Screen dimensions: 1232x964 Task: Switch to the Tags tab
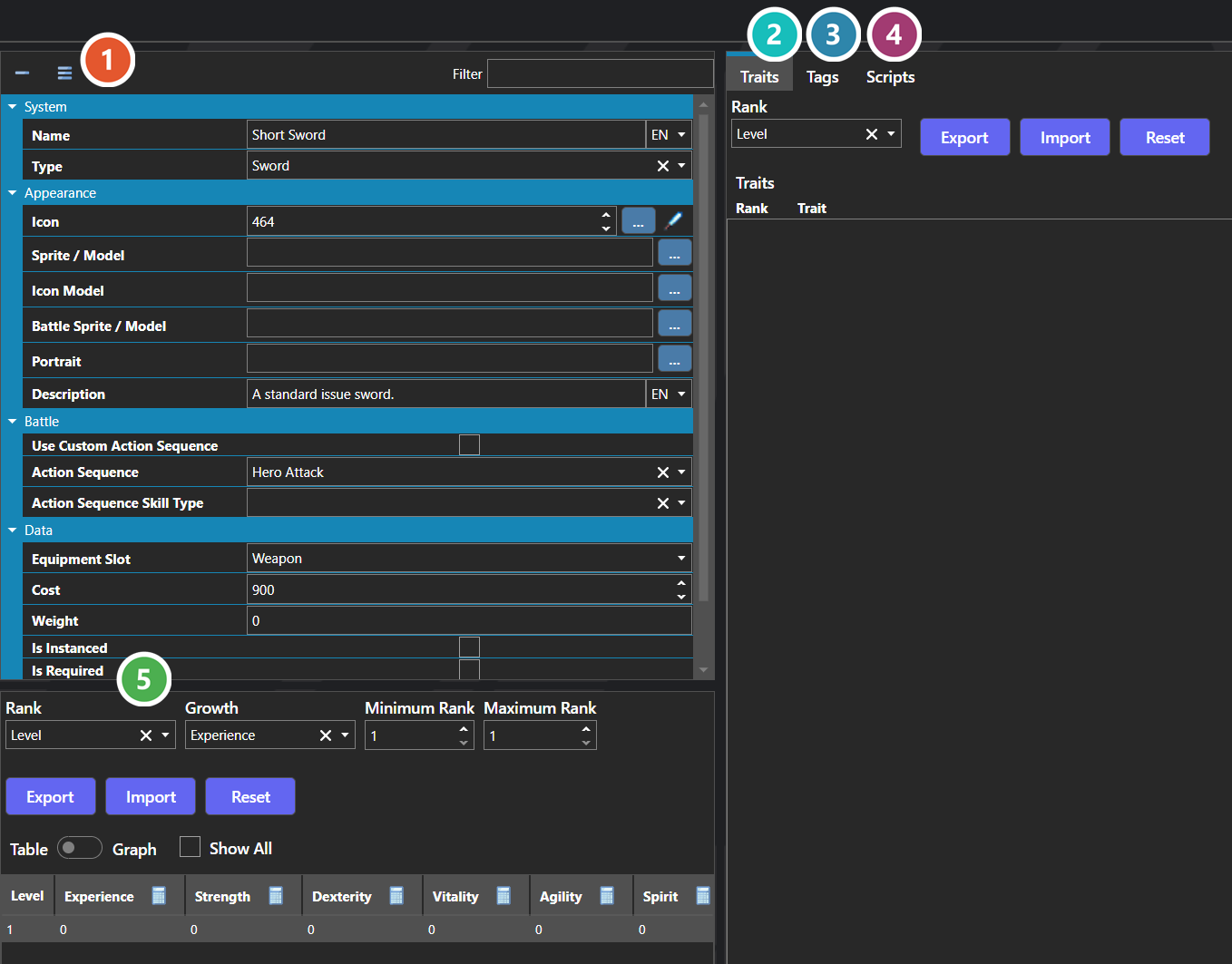[x=823, y=77]
